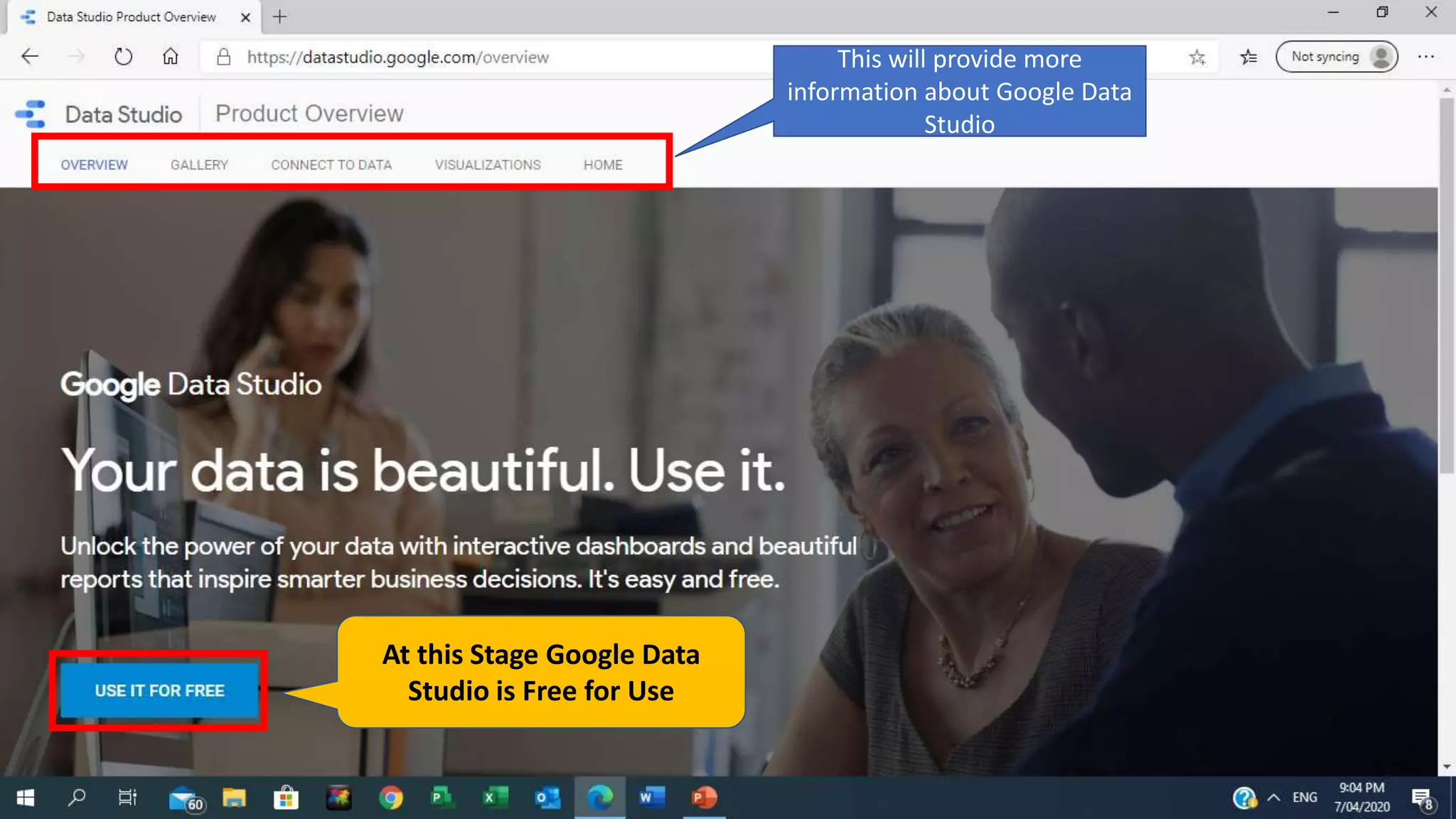Click the Get Help tray icon
Viewport: 1456px width, 819px height.
tap(1244, 798)
